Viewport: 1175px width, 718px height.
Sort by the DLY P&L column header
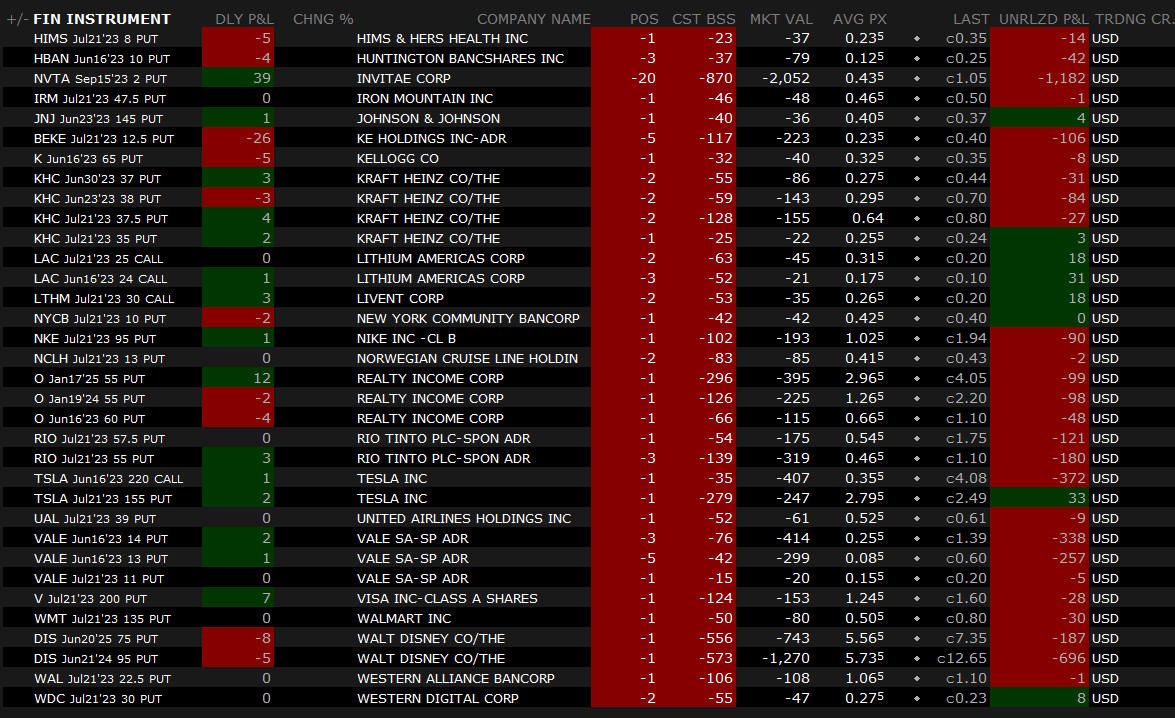243,19
